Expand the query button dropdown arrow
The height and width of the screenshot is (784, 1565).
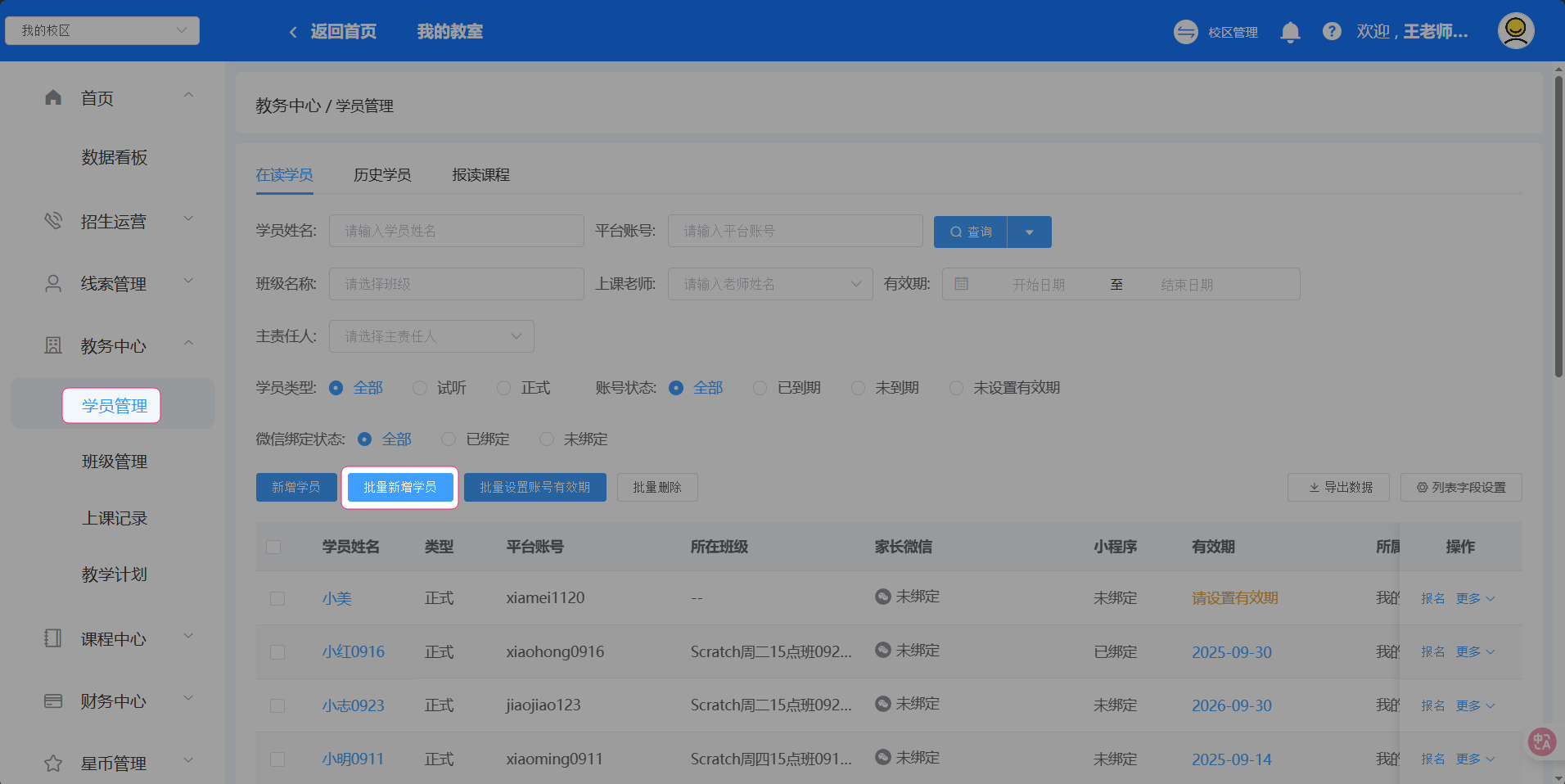pyautogui.click(x=1029, y=232)
